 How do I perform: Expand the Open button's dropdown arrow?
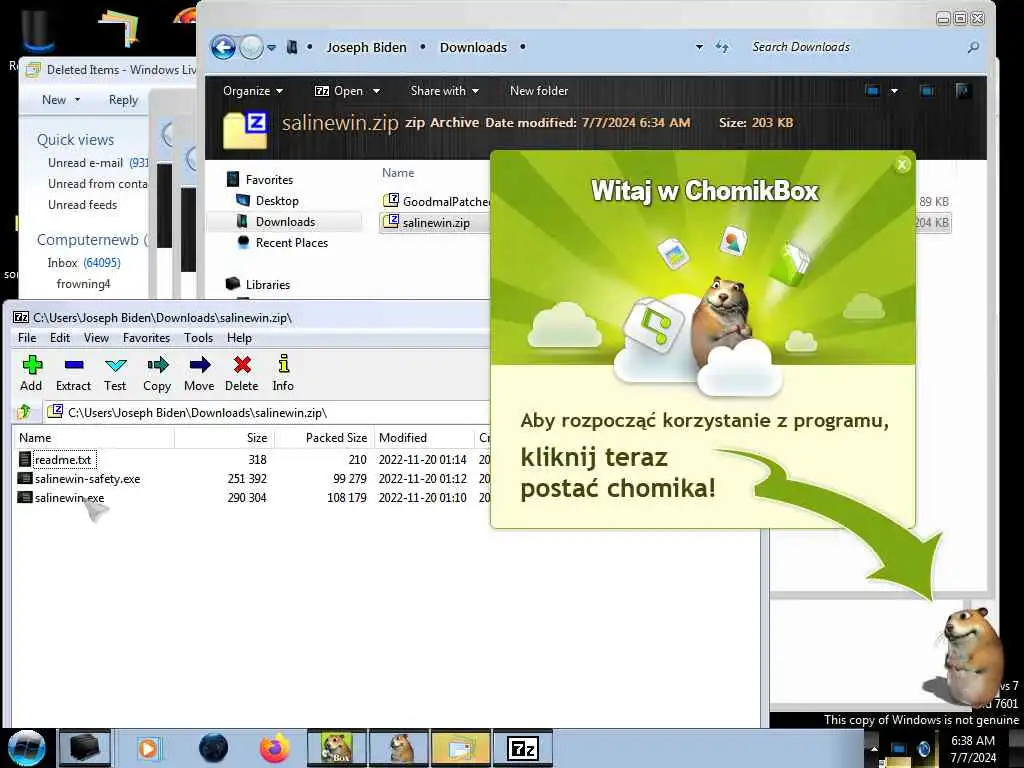tap(376, 91)
